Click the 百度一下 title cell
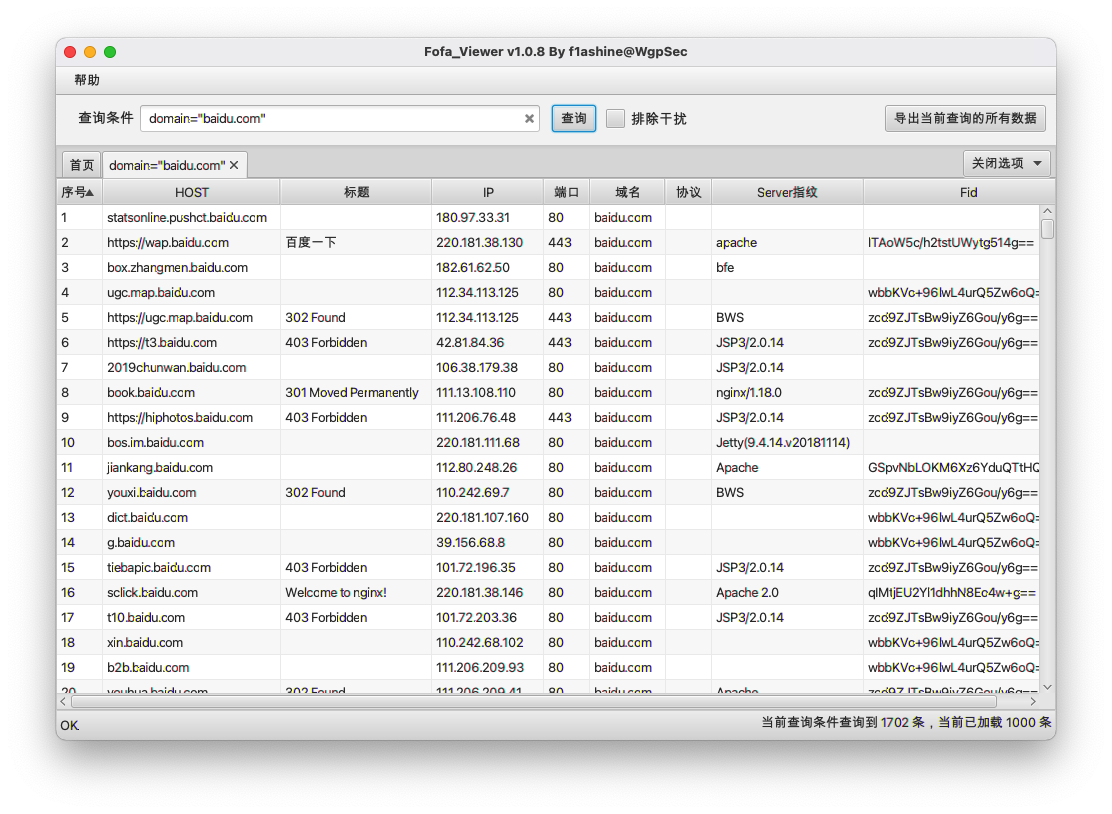This screenshot has width=1112, height=814. pyautogui.click(x=311, y=242)
